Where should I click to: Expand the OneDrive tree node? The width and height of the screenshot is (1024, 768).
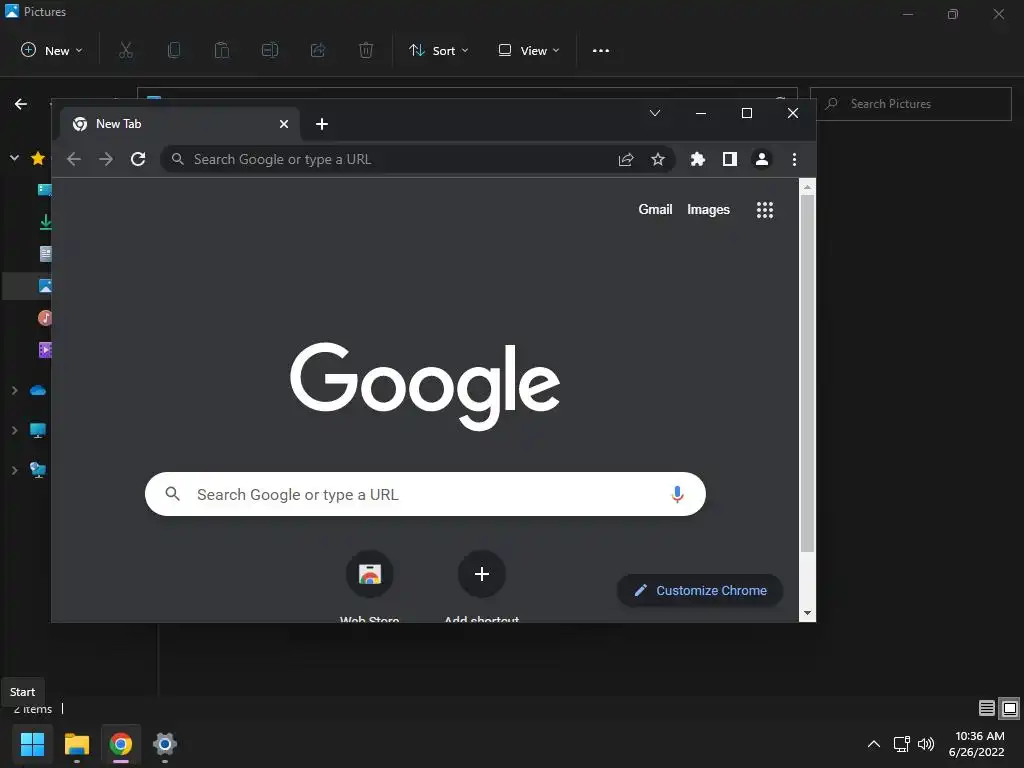click(x=14, y=391)
